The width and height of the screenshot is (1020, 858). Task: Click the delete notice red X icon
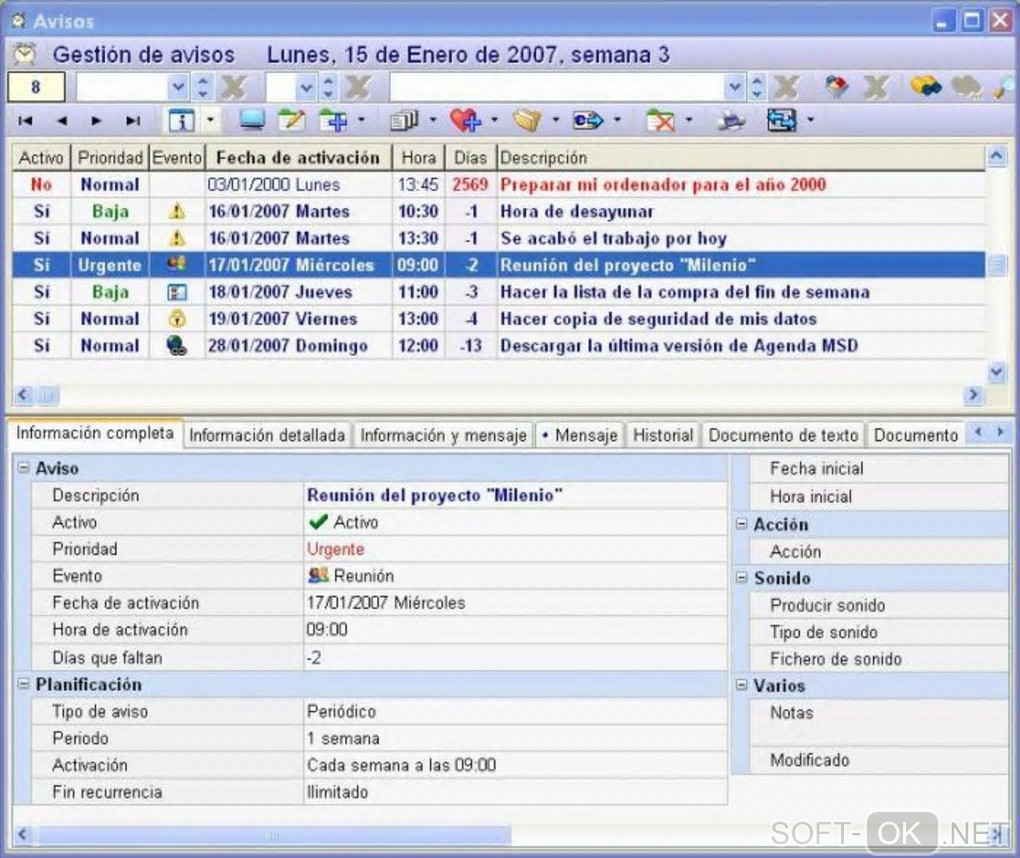click(x=660, y=120)
